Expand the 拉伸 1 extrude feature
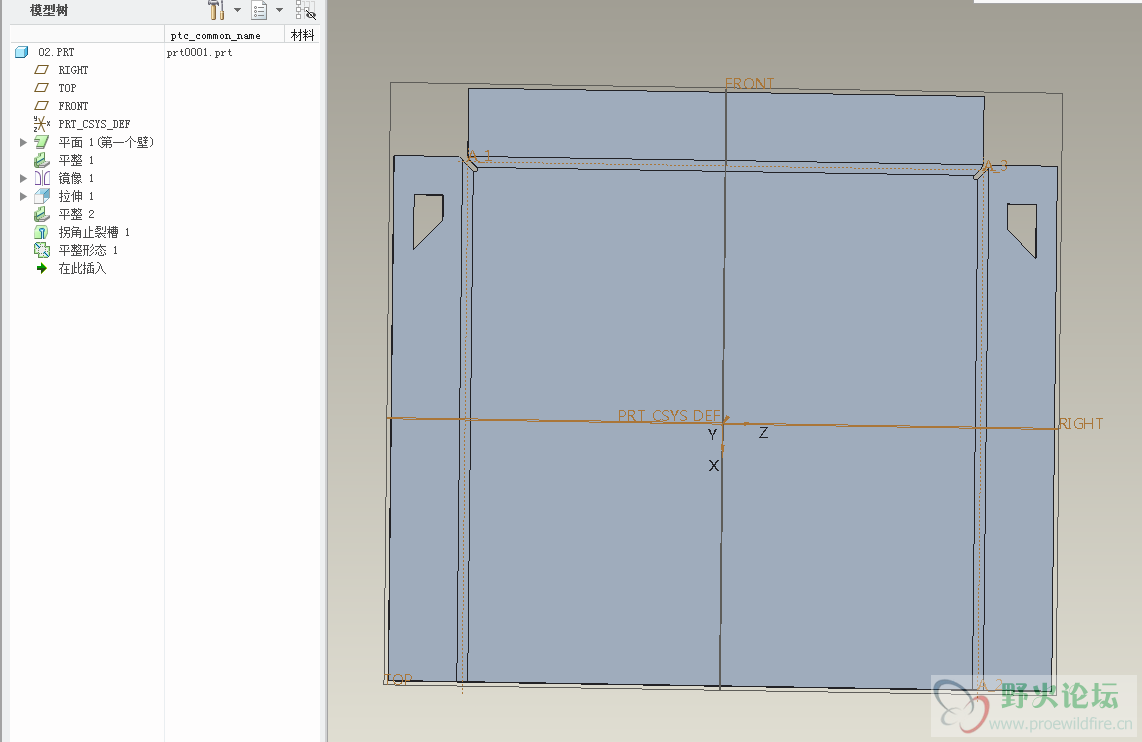The image size is (1142, 742). 23,196
